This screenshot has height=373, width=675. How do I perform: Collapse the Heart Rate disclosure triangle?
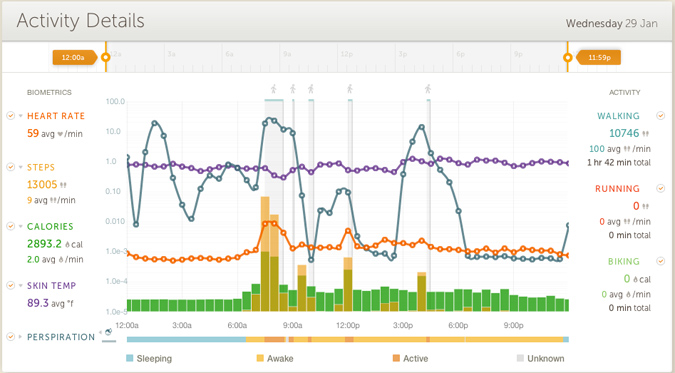[x=20, y=116]
